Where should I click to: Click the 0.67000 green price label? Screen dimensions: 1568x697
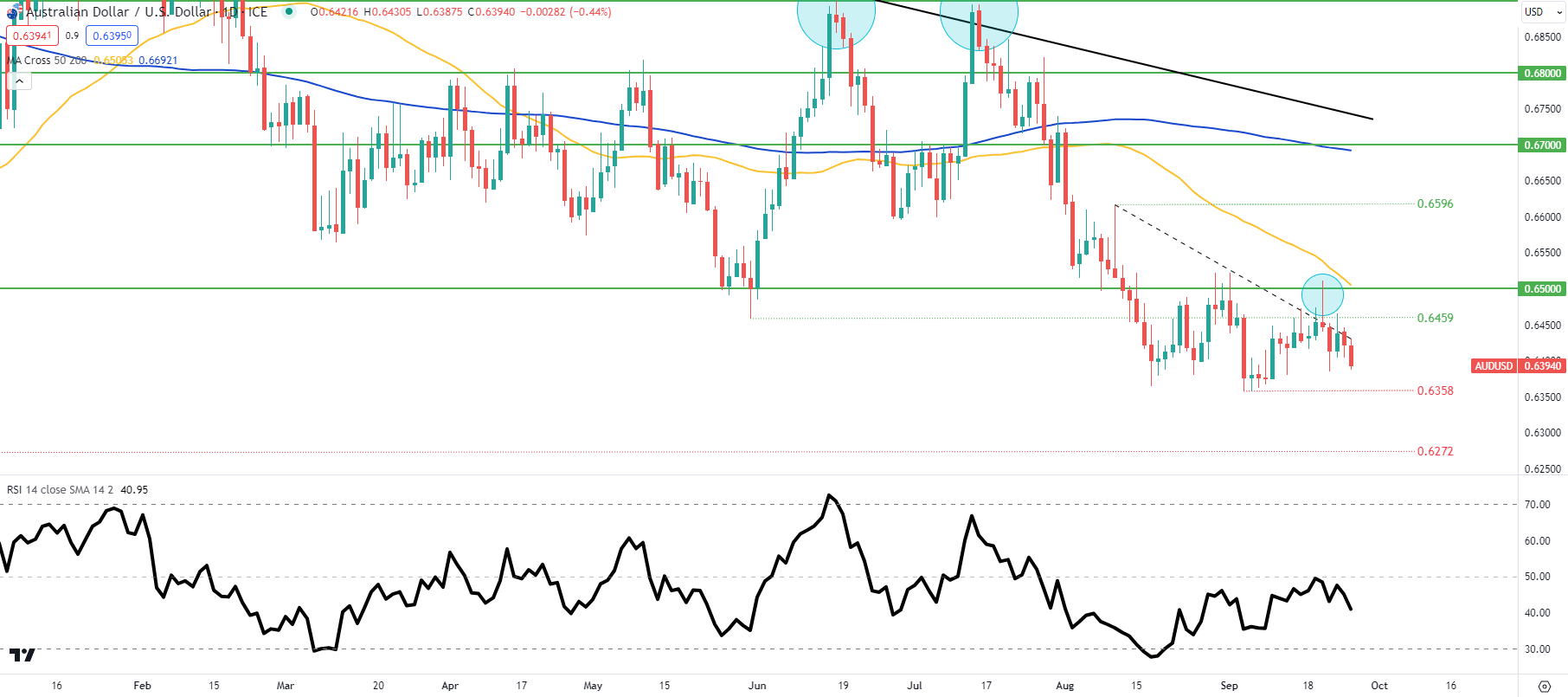tap(1543, 145)
